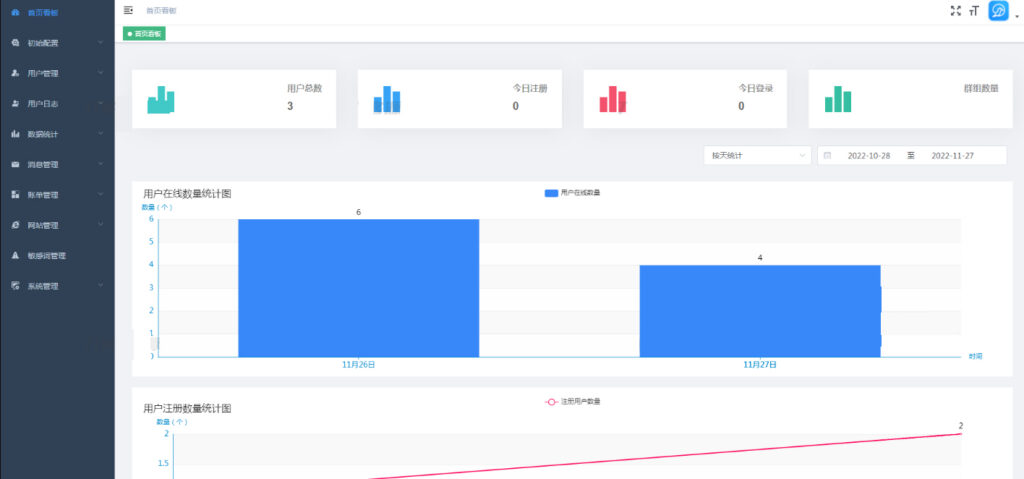Viewport: 1024px width, 479px height.
Task: Click the green 群组数量 chart icon
Action: pyautogui.click(x=838, y=100)
